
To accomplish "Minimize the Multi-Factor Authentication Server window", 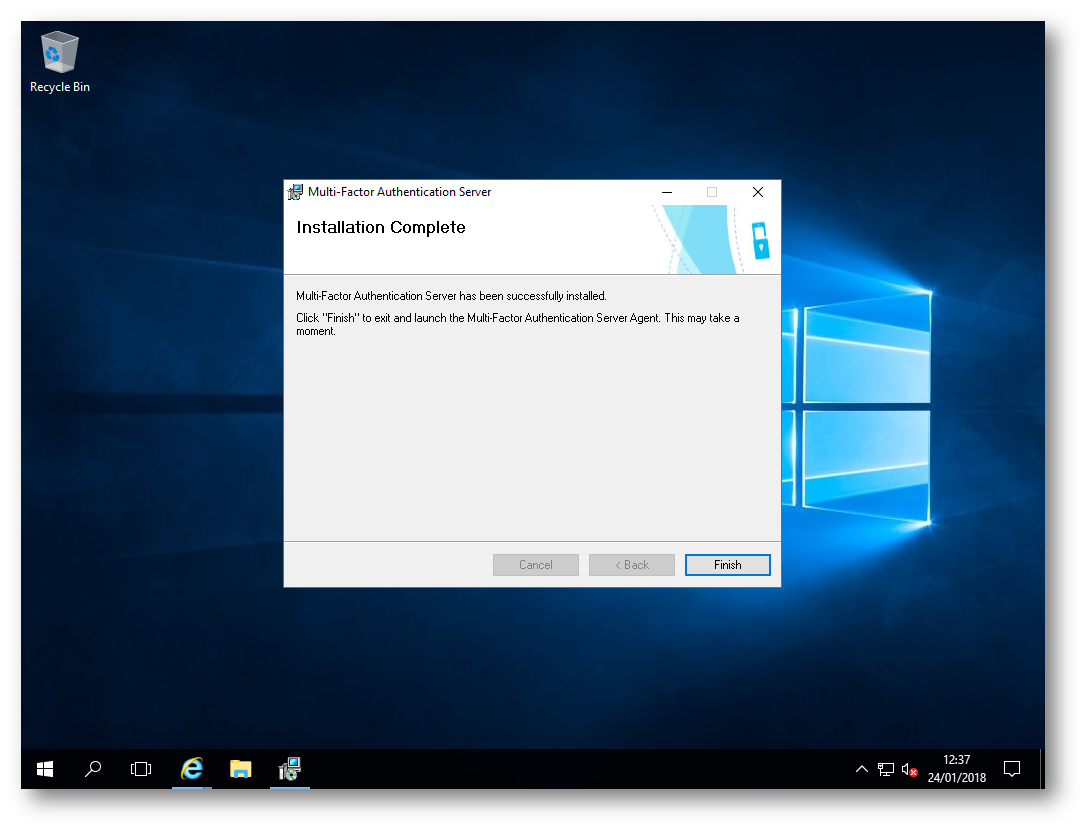I will pos(667,192).
